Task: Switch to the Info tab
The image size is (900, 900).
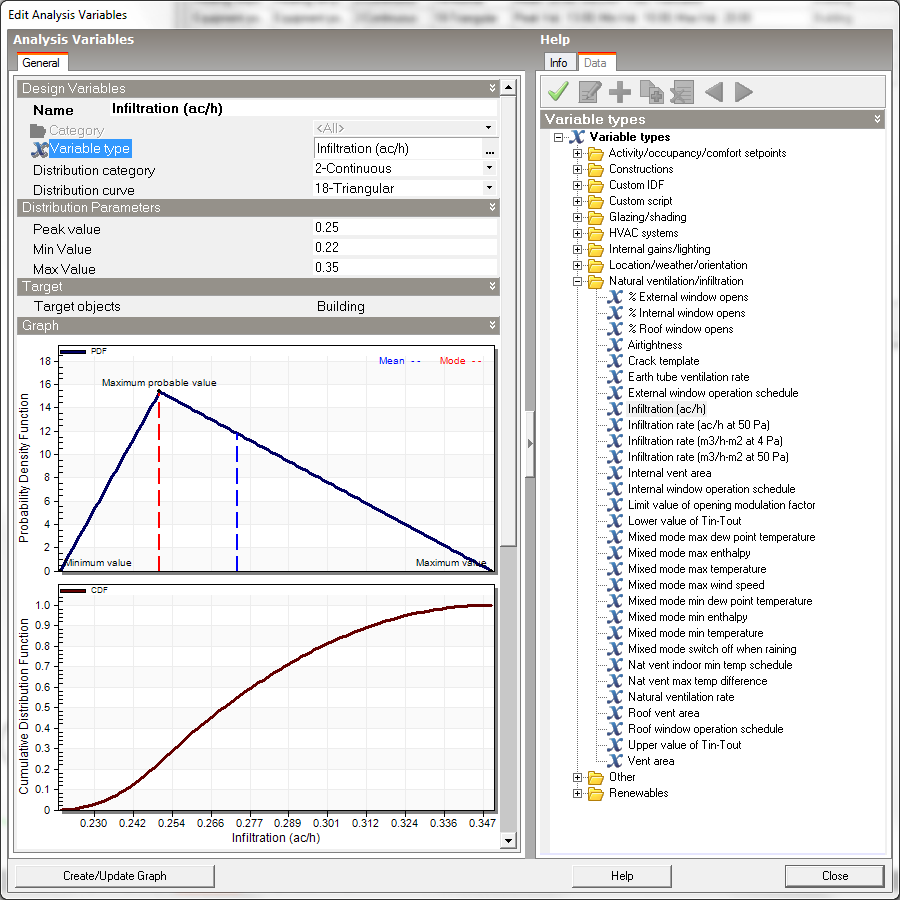Action: [558, 63]
